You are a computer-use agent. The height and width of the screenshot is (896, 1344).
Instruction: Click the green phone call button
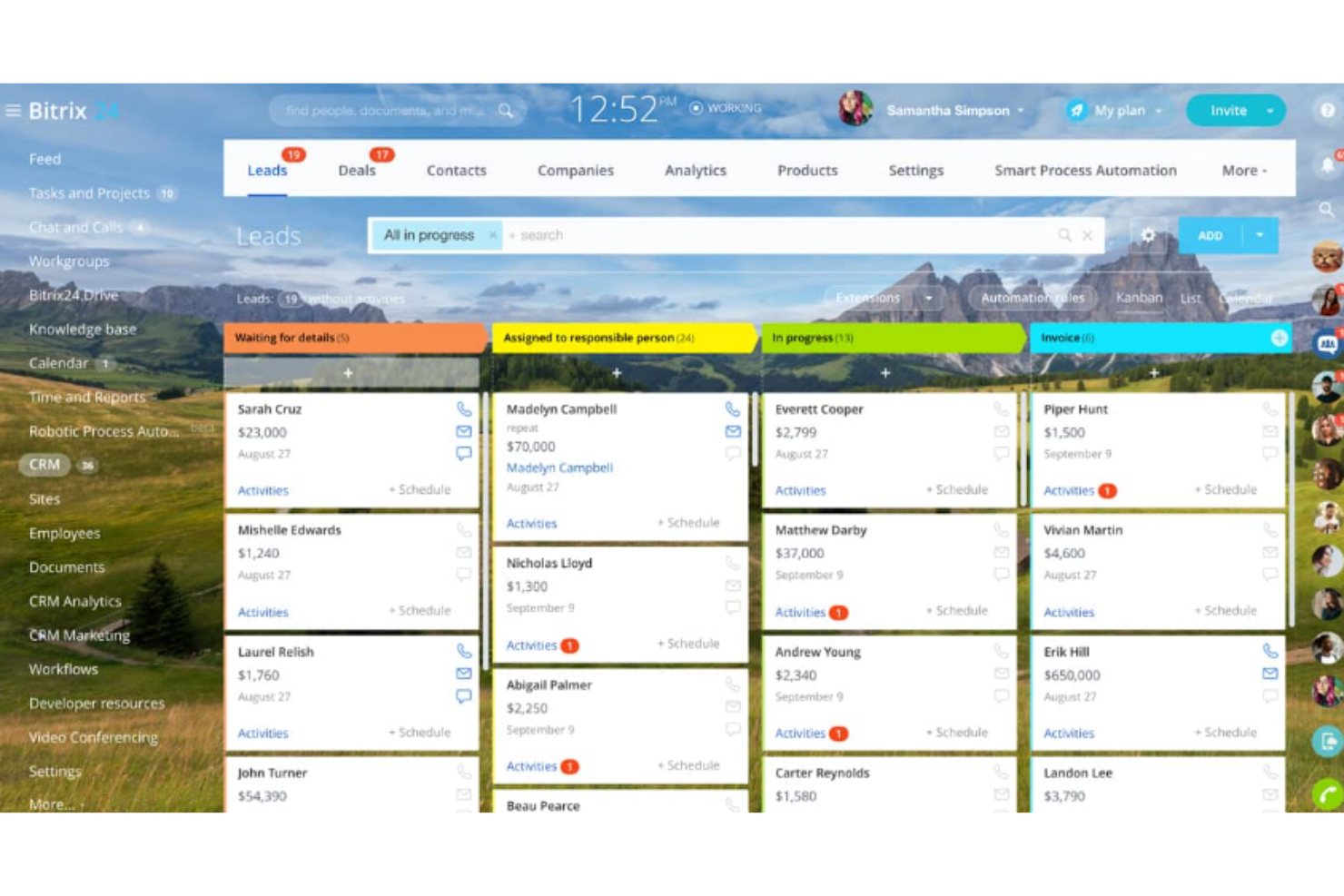click(x=1328, y=795)
